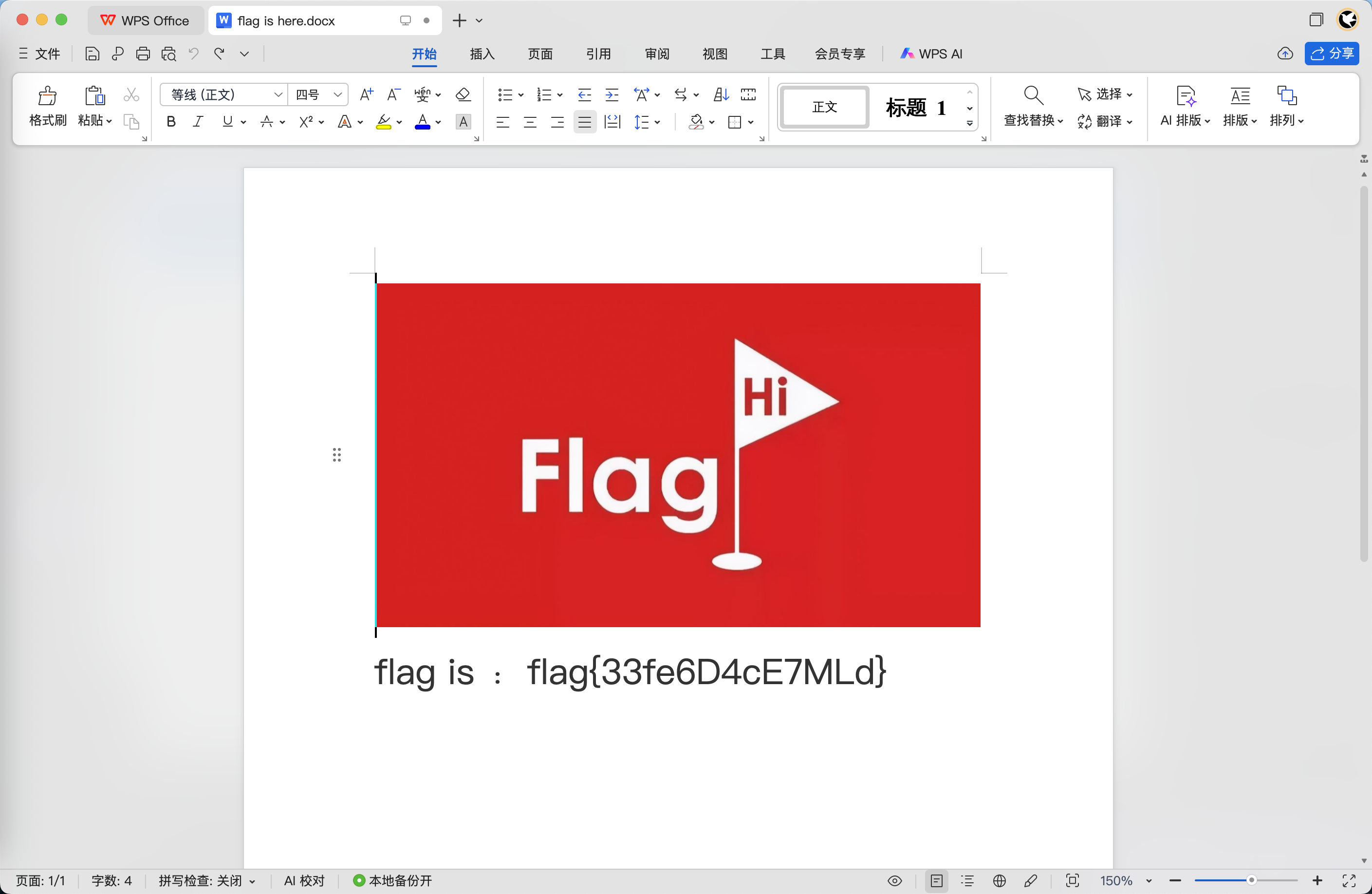Switch to page layout view icon
This screenshot has height=894, width=1372.
(x=936, y=880)
